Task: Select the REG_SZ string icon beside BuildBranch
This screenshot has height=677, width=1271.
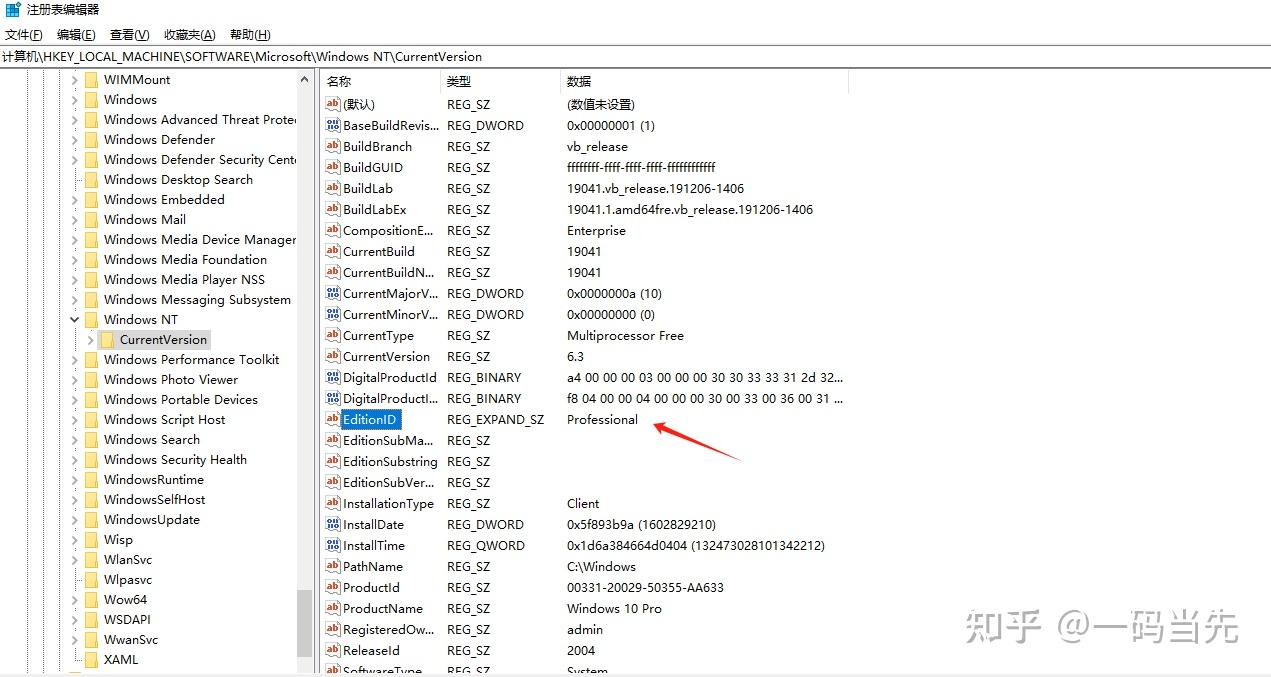Action: coord(333,146)
